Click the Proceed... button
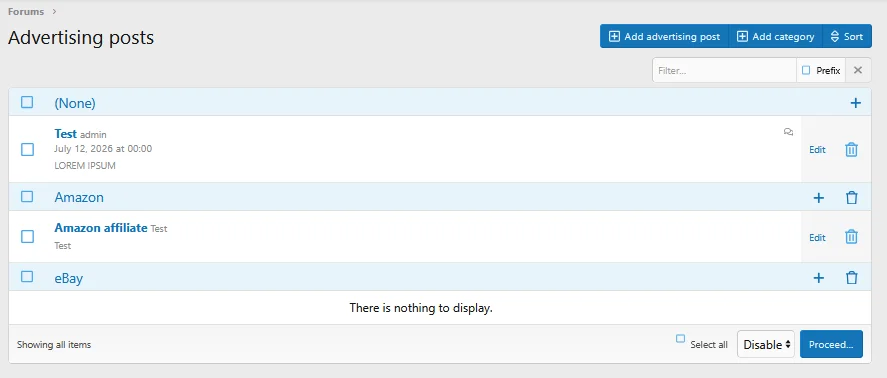The width and height of the screenshot is (887, 378). tap(831, 344)
